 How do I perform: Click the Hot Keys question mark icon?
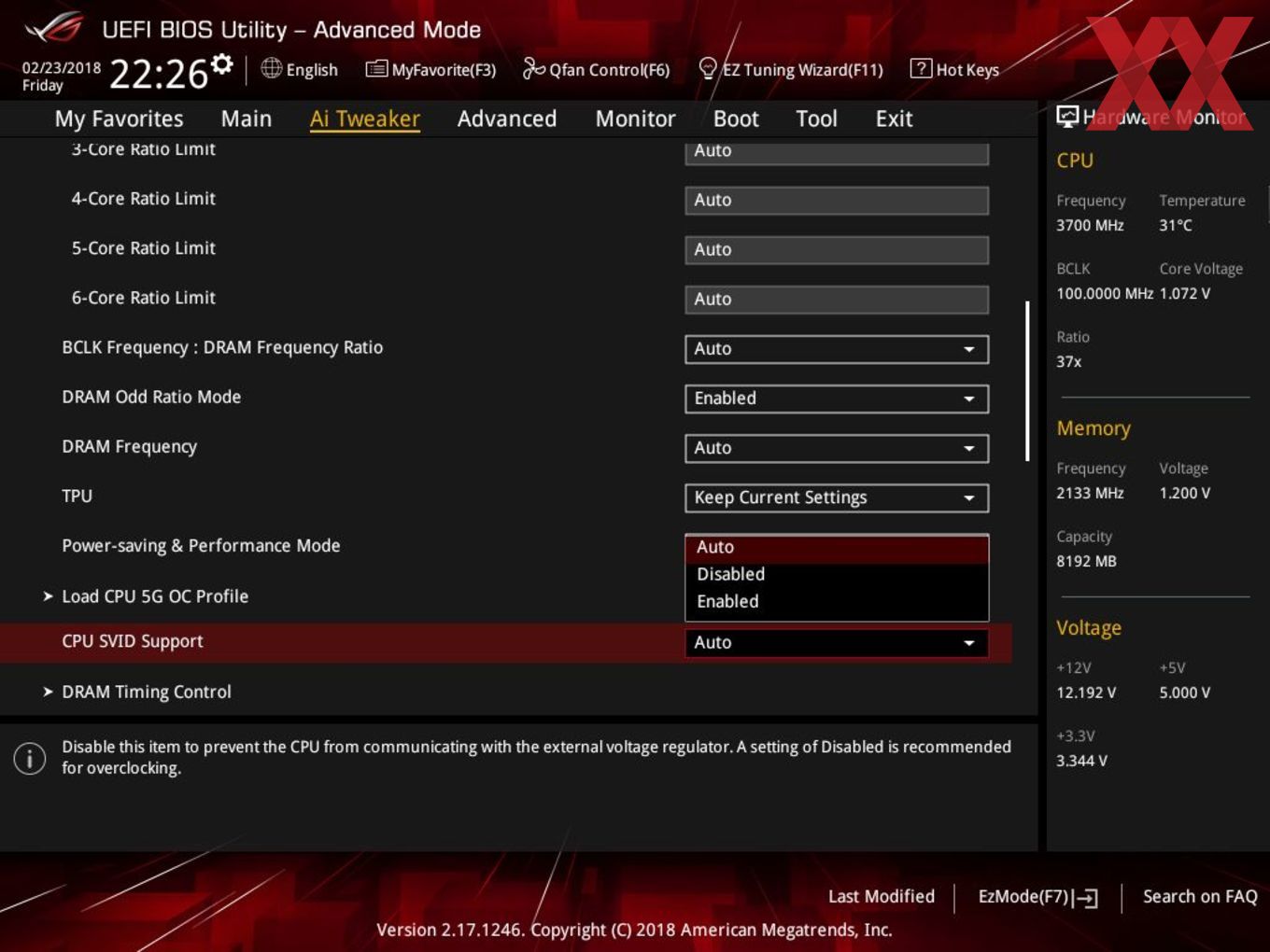pyautogui.click(x=921, y=68)
